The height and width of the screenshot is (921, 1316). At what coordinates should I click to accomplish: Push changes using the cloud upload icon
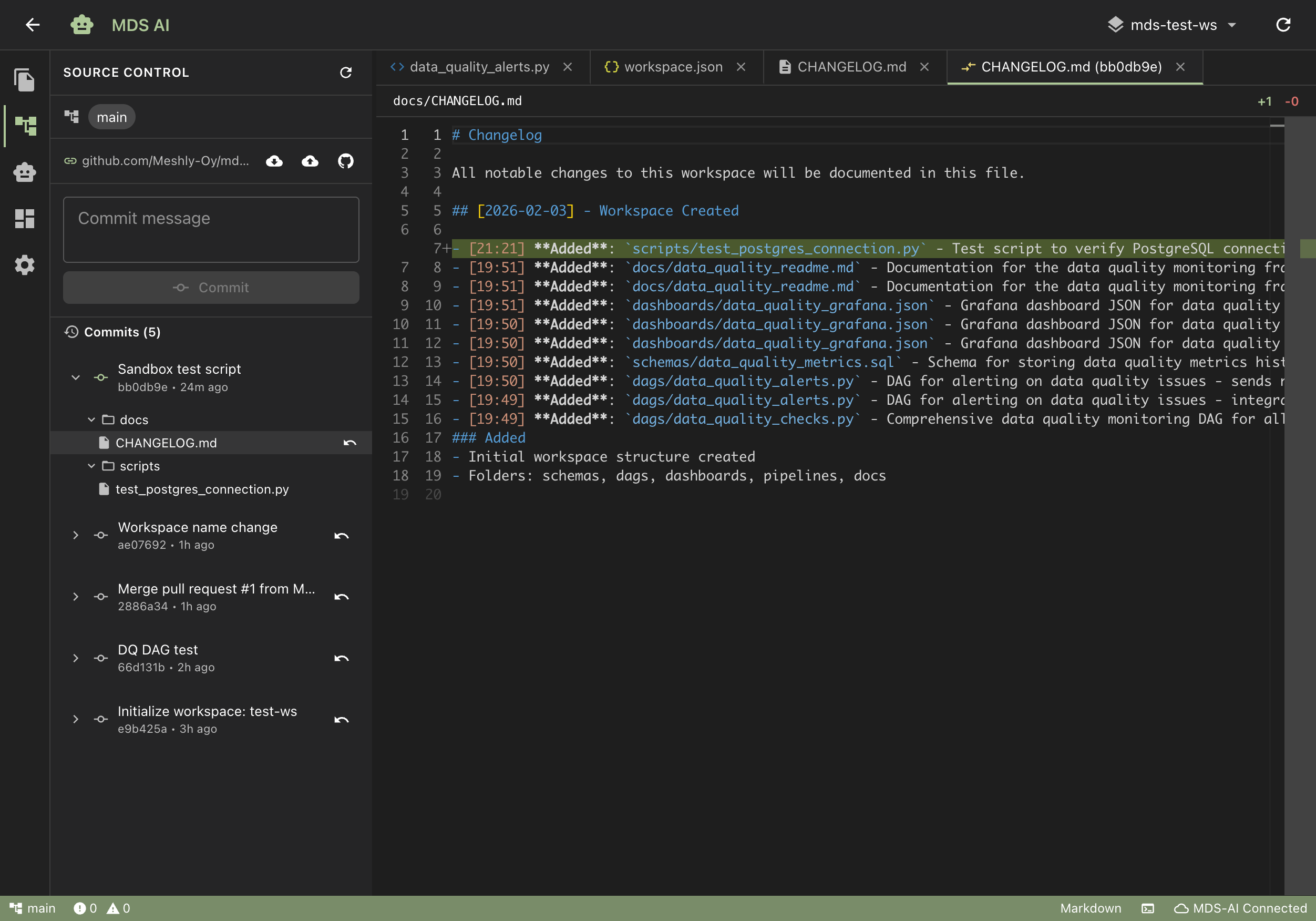click(x=310, y=161)
